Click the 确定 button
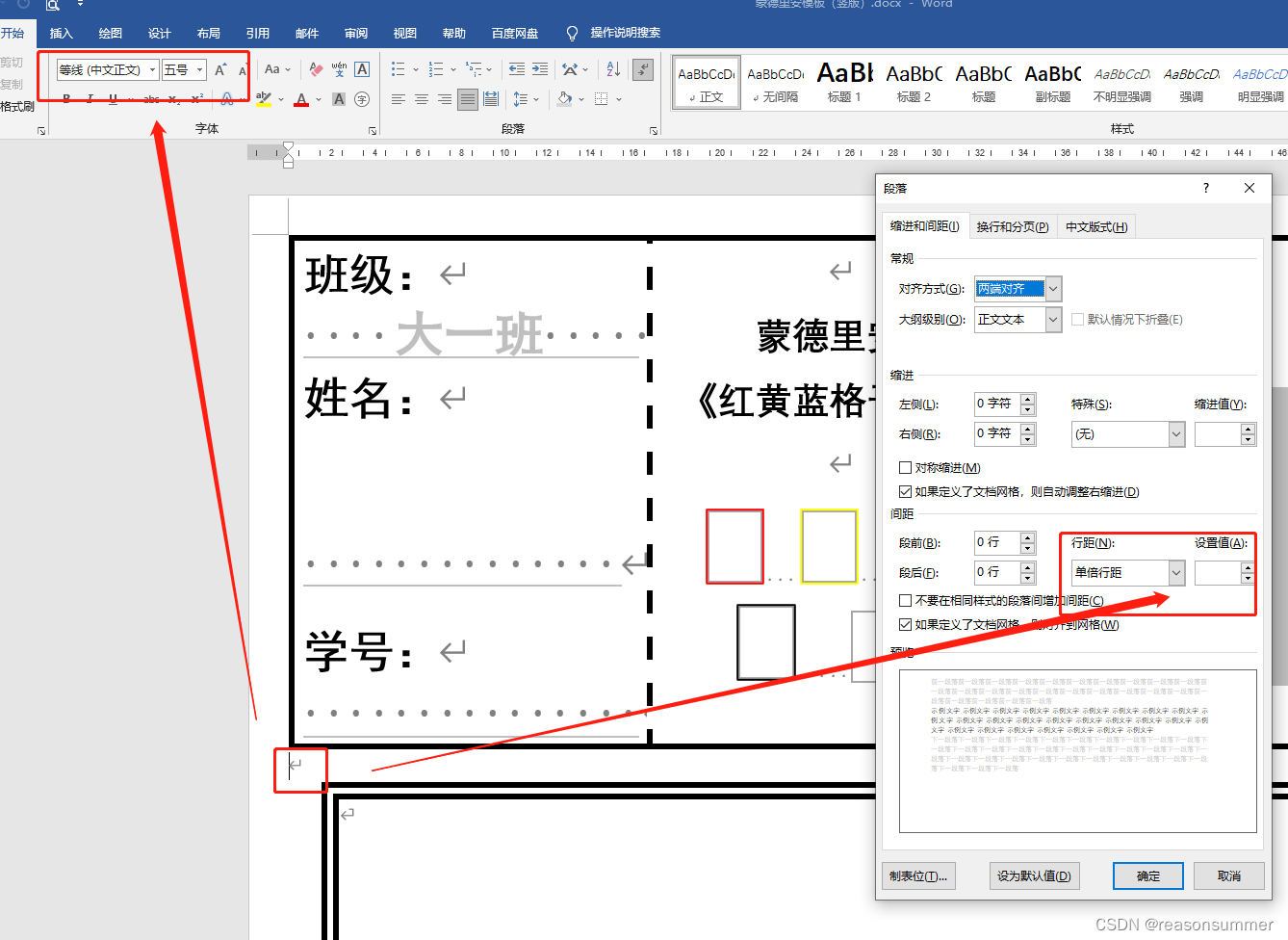Image resolution: width=1288 pixels, height=940 pixels. point(1147,876)
